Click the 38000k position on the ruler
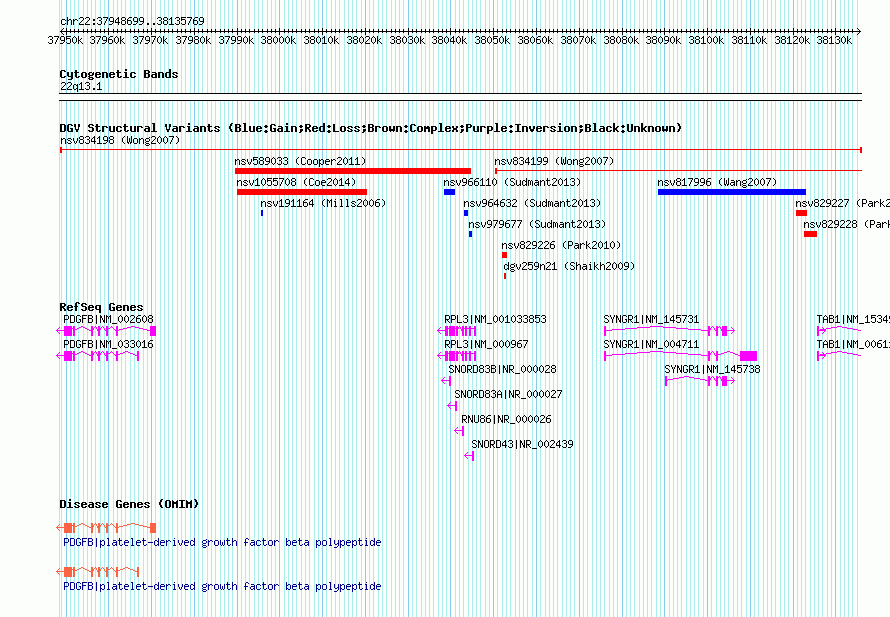Image resolution: width=890 pixels, height=617 pixels. [278, 40]
